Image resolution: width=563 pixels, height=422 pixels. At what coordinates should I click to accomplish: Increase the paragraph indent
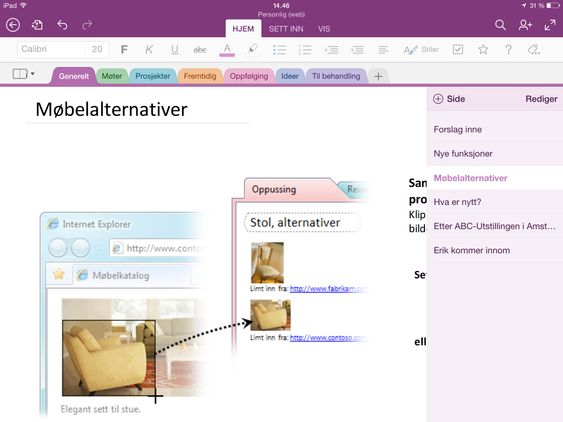tap(357, 50)
